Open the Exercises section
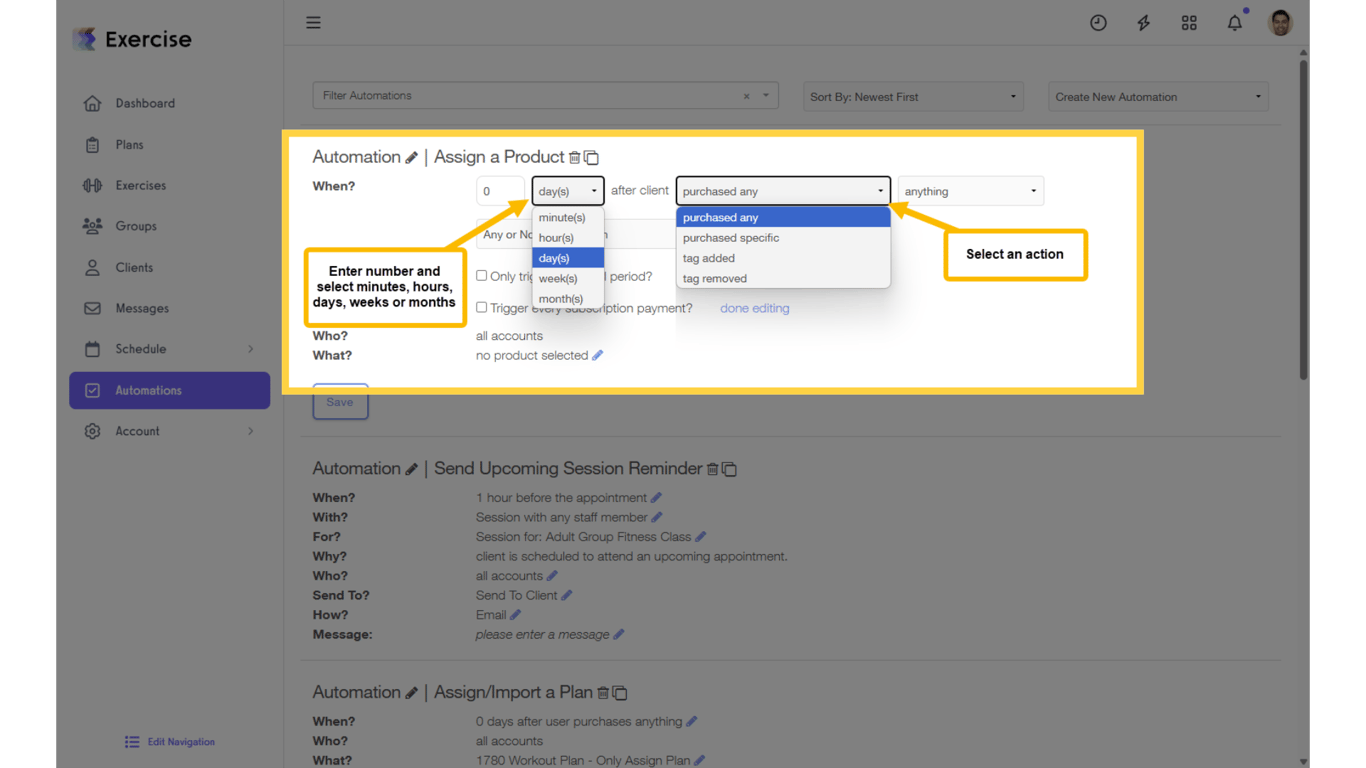Viewport: 1366px width, 768px height. (140, 185)
